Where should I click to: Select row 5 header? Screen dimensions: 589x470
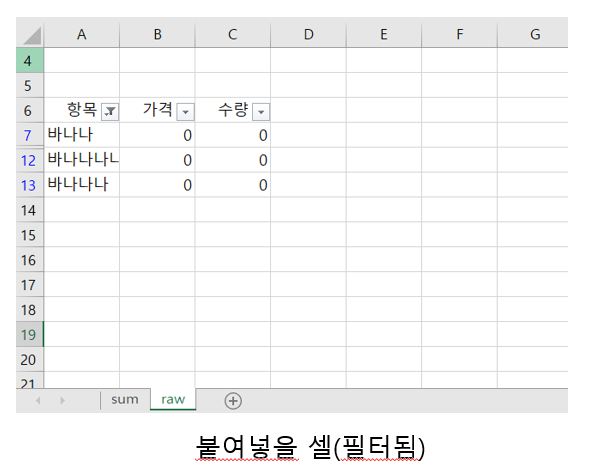click(x=29, y=86)
